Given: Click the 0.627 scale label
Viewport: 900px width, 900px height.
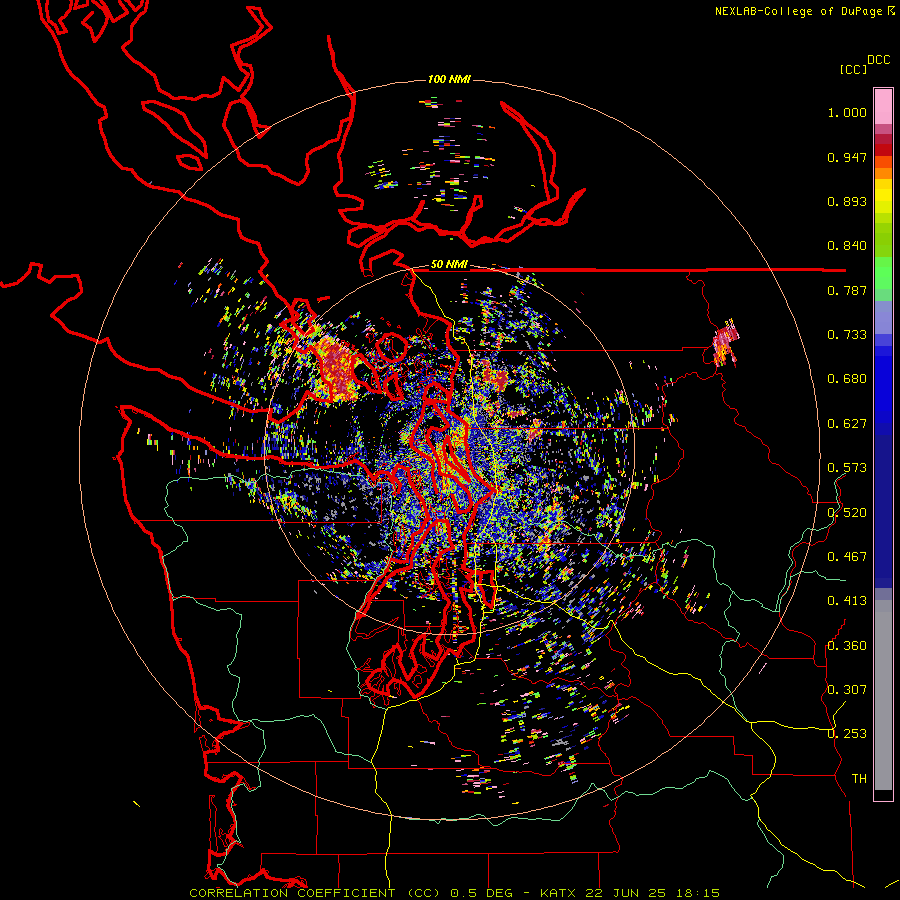Looking at the screenshot, I should pos(847,424).
